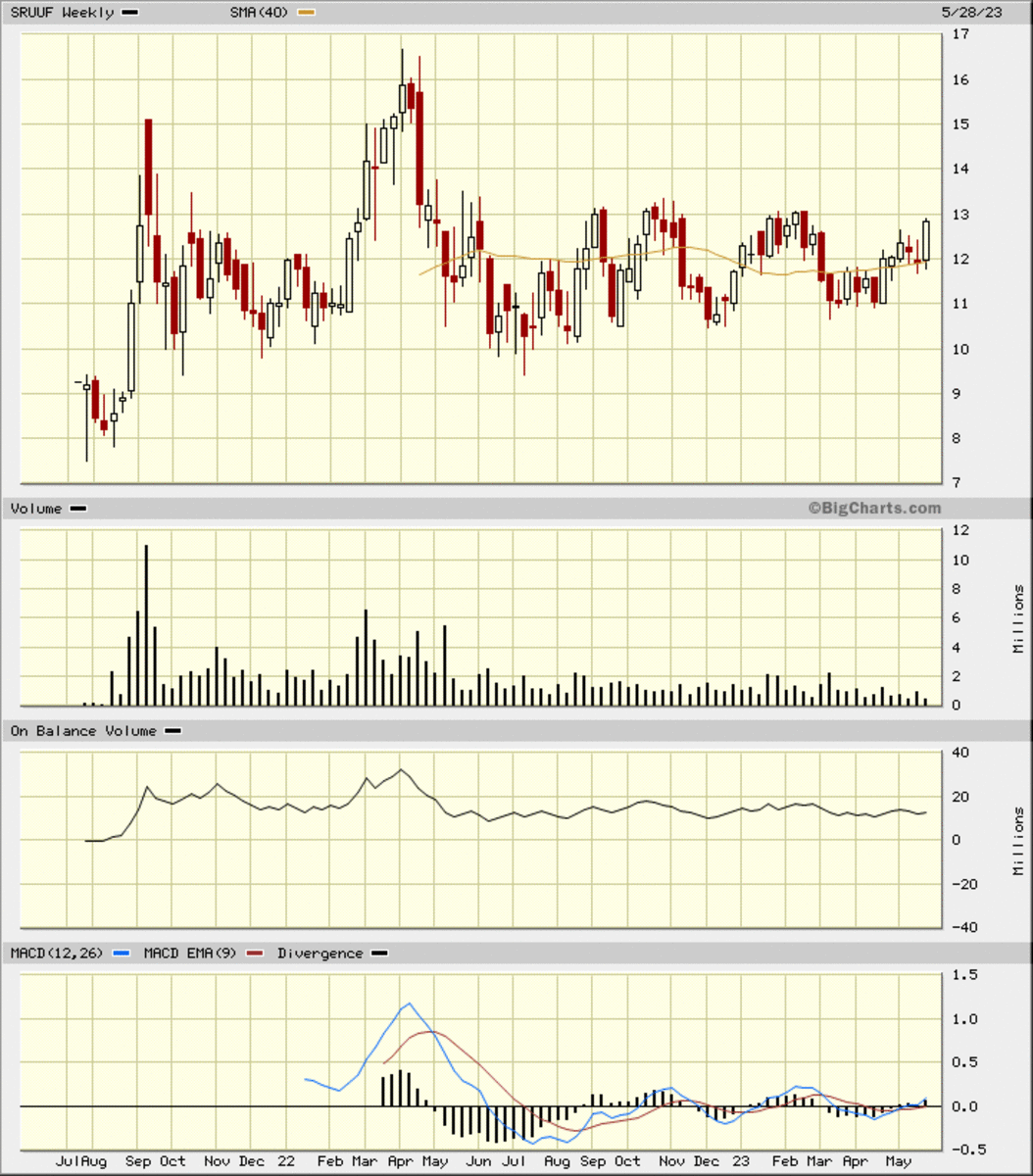Click the MACD EMA(9) label text
The image size is (1033, 1176).
pyautogui.click(x=190, y=953)
